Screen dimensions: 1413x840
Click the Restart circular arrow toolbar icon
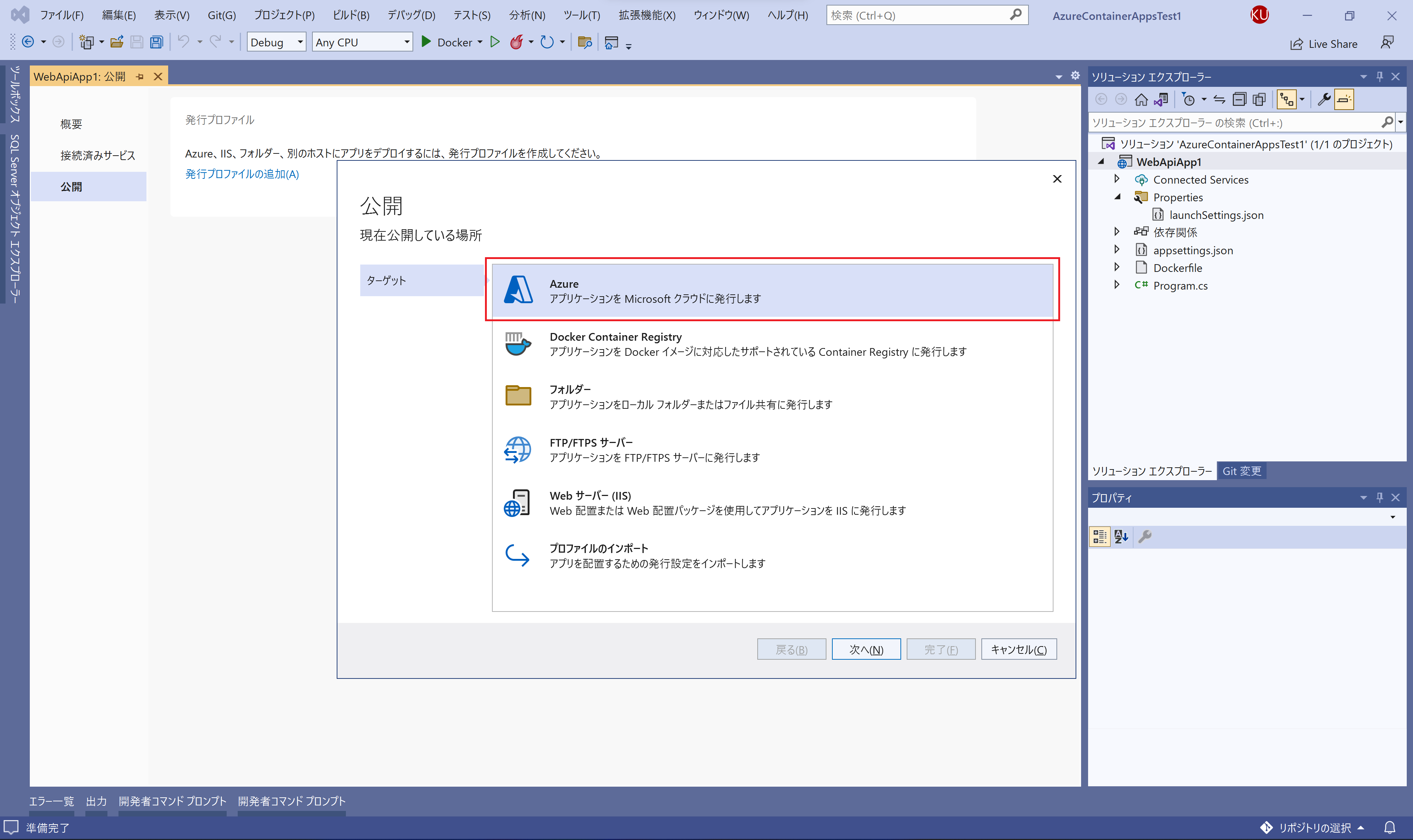(x=547, y=42)
